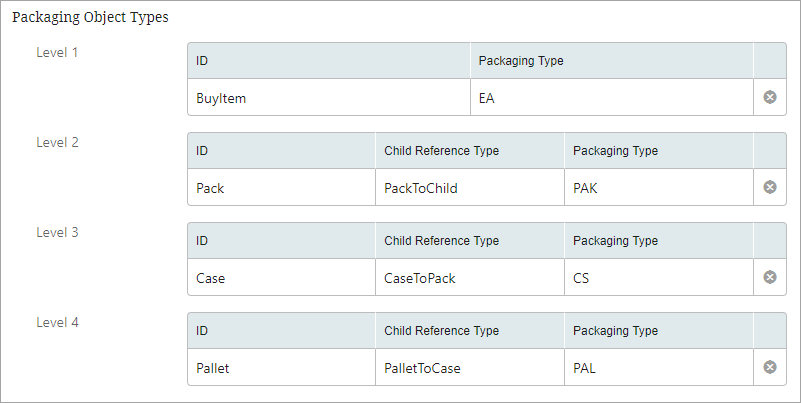The image size is (801, 403).
Task: Click the Packaging Object Types heading
Action: coord(90,17)
